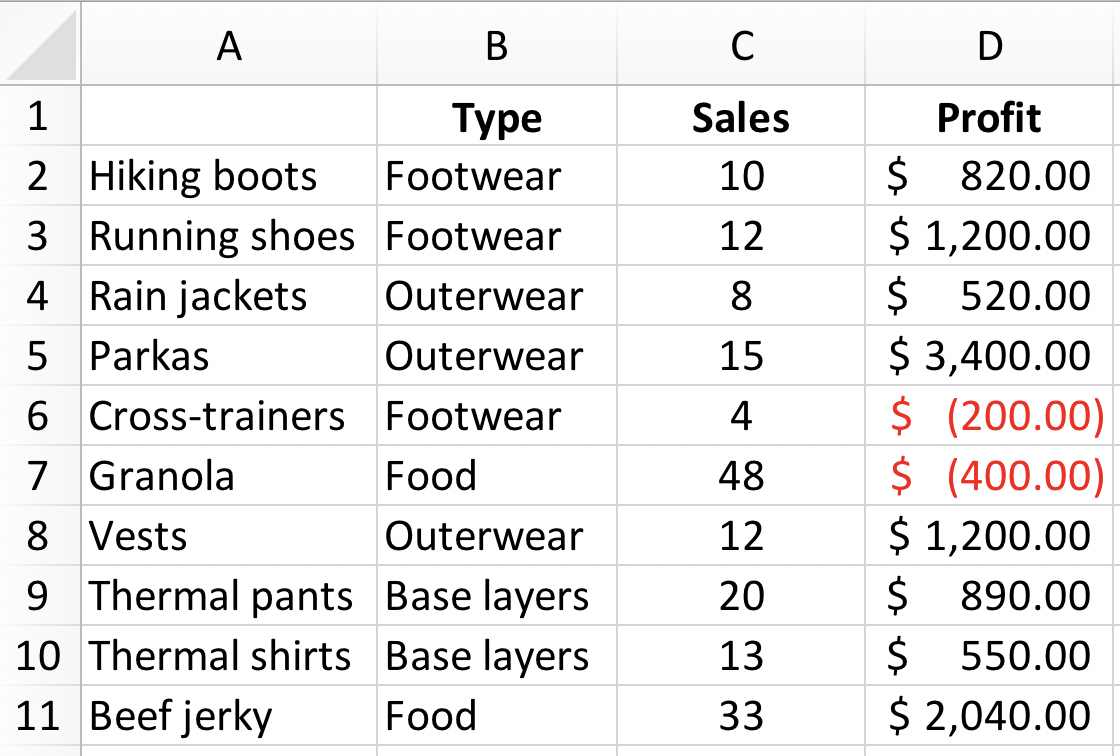Select column A header
Screen dimensions: 1120x756
pos(229,43)
